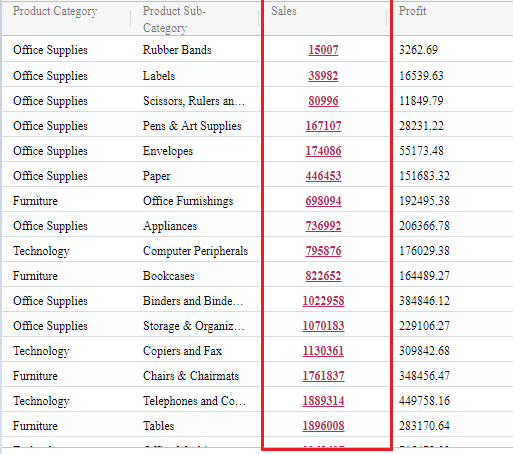513x454 pixels.
Task: Select the Product Category column header
Action: [55, 11]
